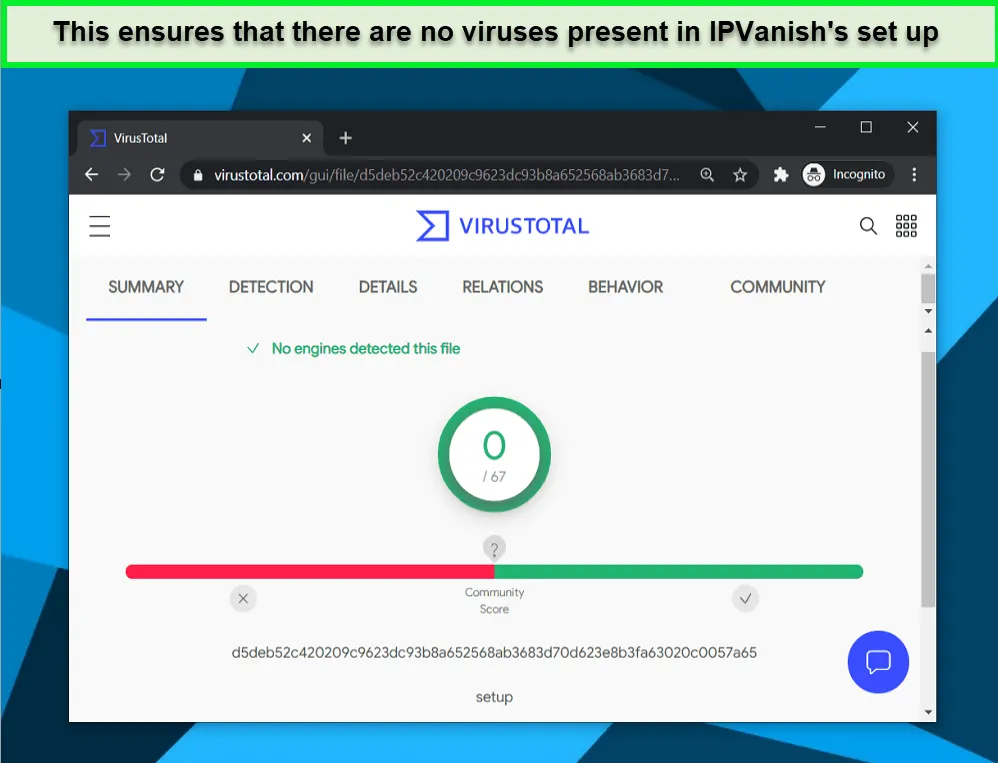The height and width of the screenshot is (763, 998).
Task: Open the VirusTotal search icon
Action: (x=868, y=226)
